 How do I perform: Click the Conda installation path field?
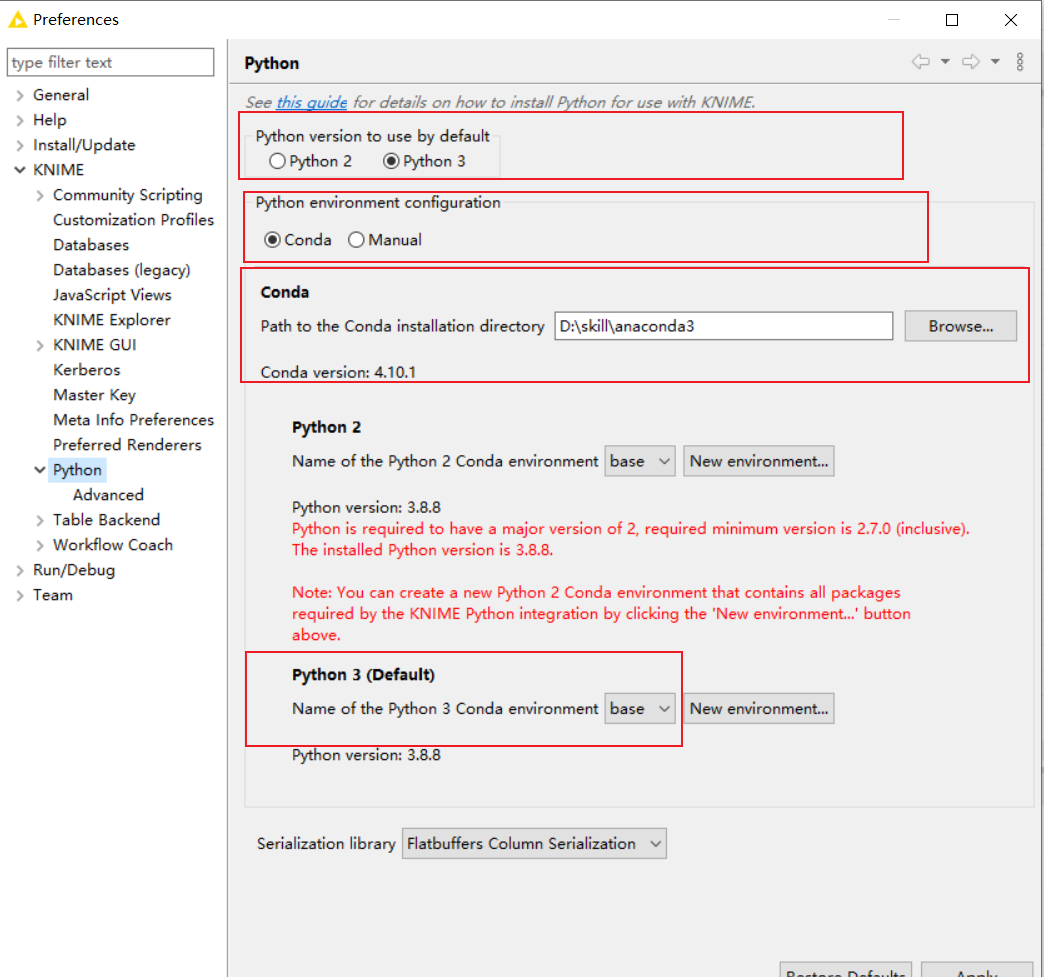724,326
